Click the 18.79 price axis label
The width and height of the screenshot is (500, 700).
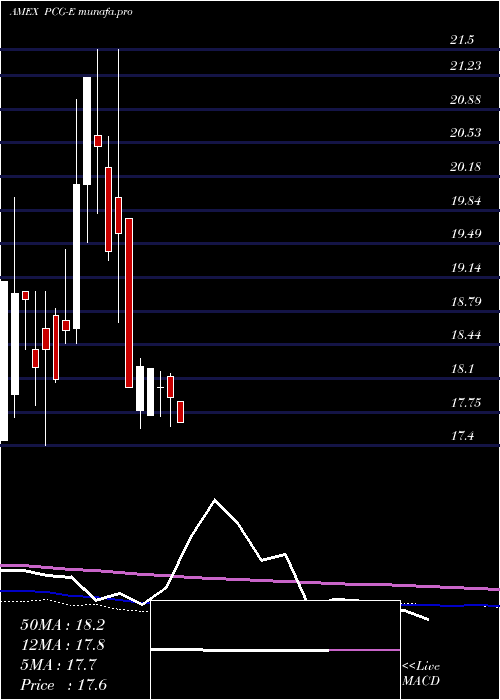[466, 302]
